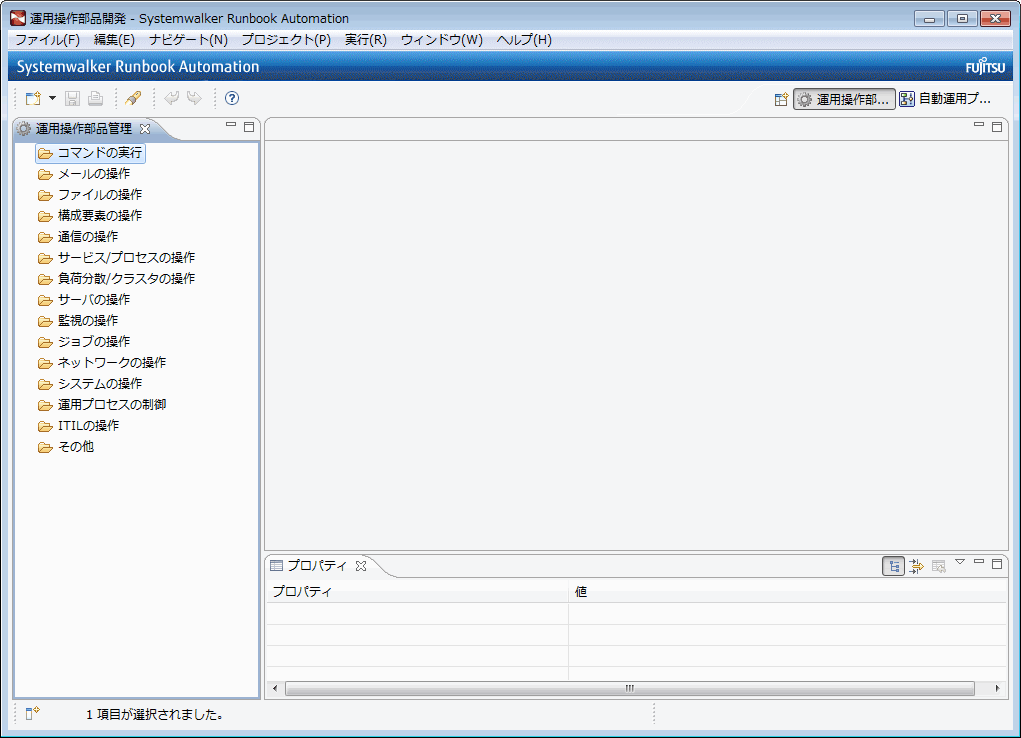Open Help via the question mark icon
The image size is (1021, 738).
click(232, 98)
